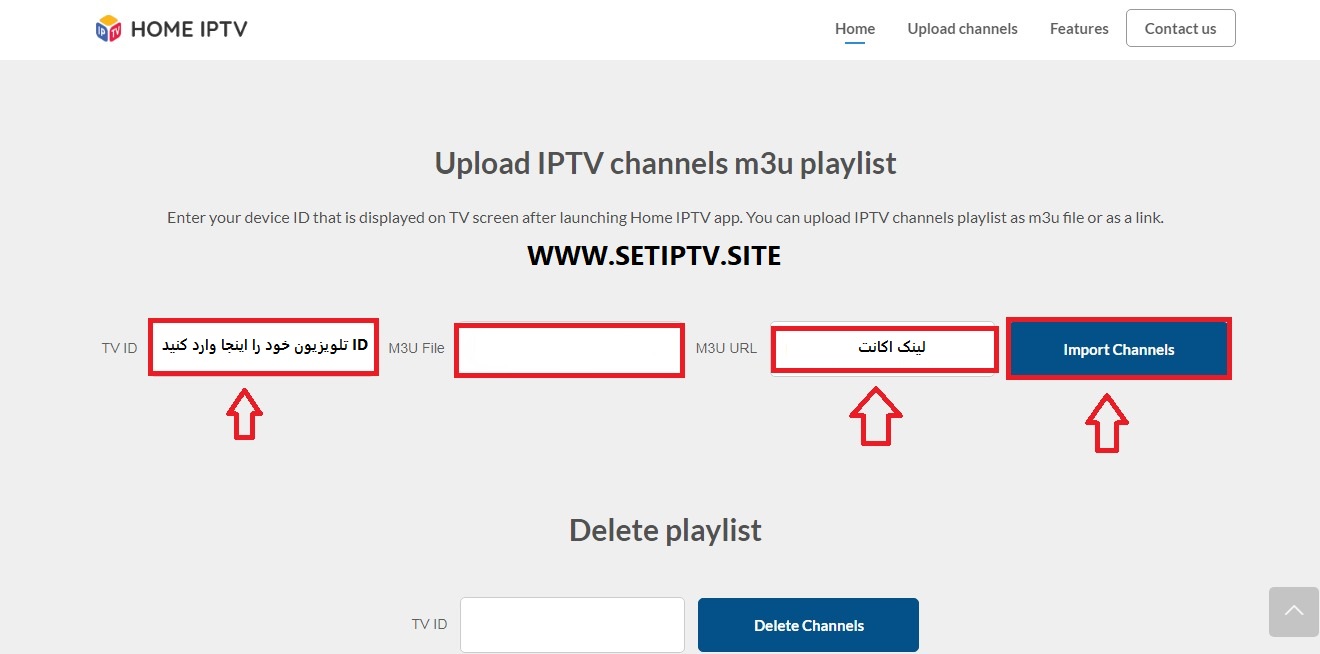Screen dimensions: 1320x654
Task: Click the HOME IPTV wordmark text
Action: [188, 28]
